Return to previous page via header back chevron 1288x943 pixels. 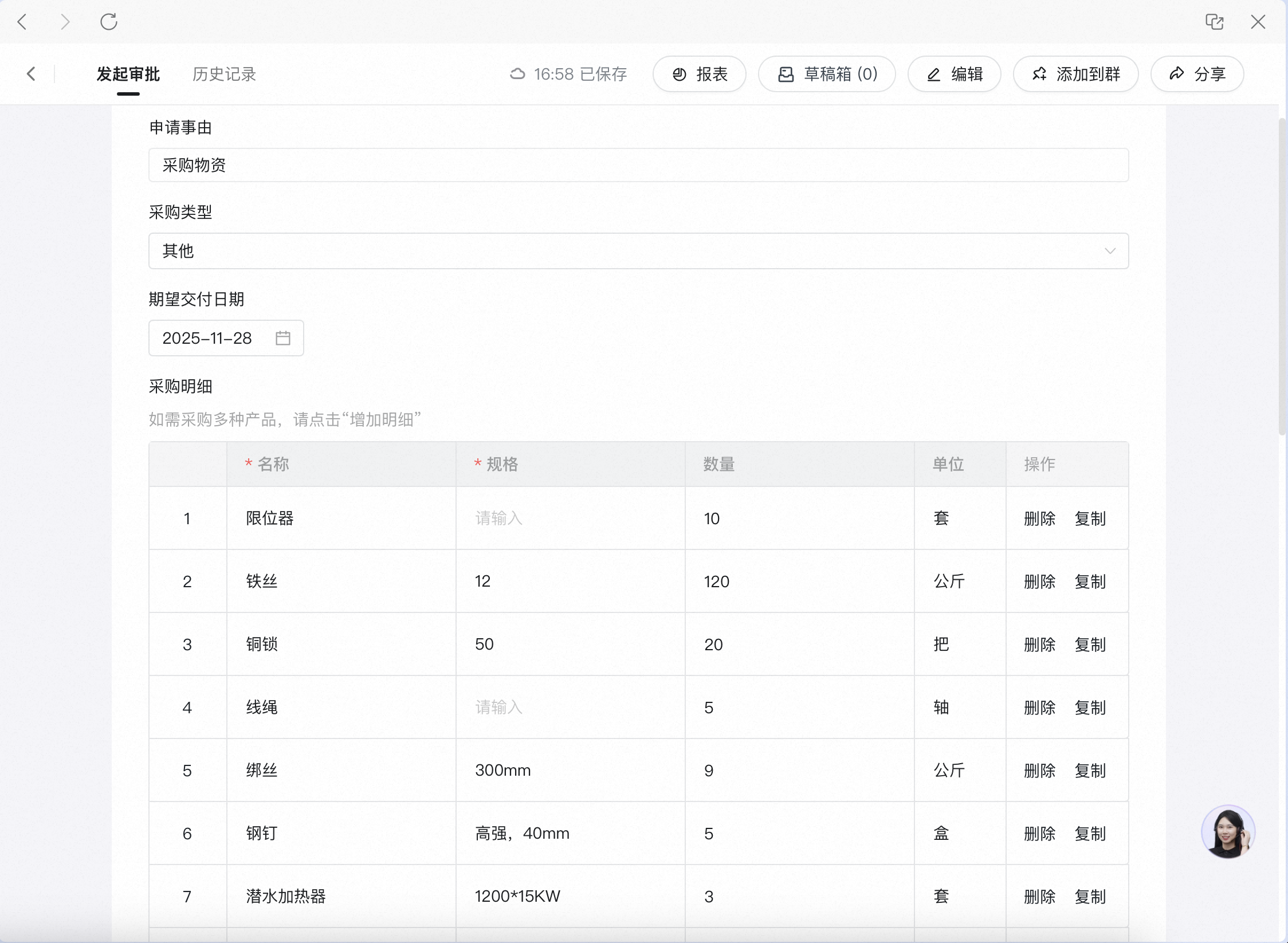click(x=32, y=74)
